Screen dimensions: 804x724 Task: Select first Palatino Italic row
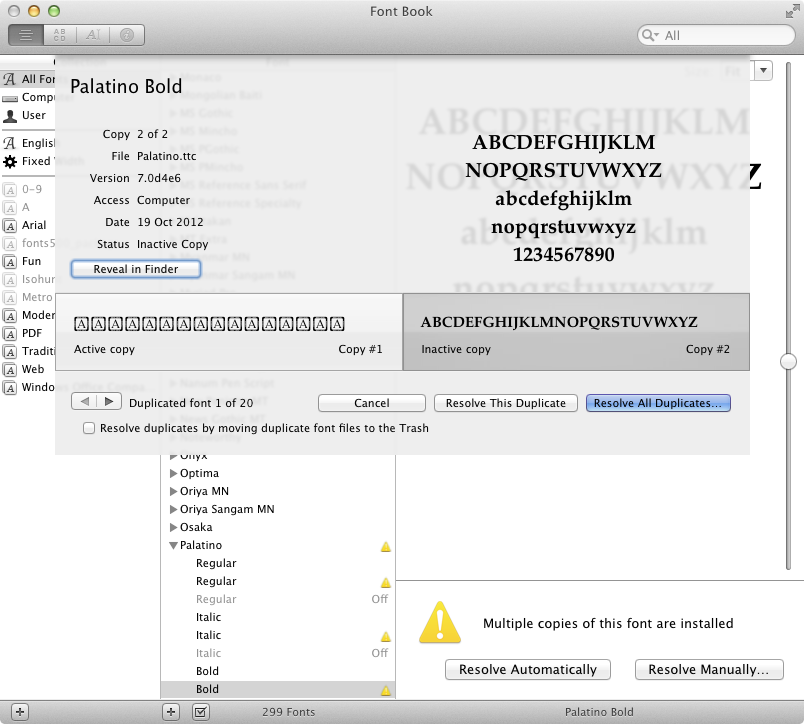(277, 617)
